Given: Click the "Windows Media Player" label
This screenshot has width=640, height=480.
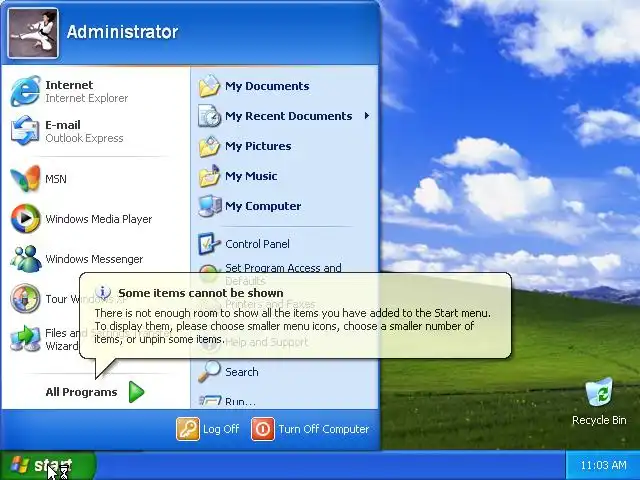Looking at the screenshot, I should tap(98, 219).
